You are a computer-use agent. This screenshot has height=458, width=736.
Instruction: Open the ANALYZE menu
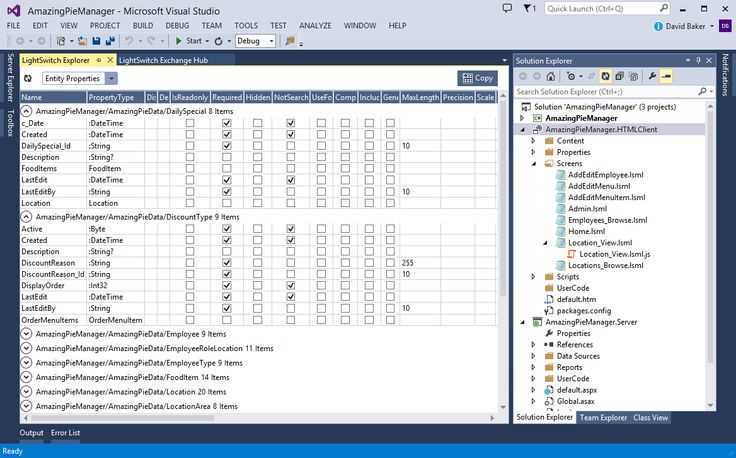(x=315, y=25)
